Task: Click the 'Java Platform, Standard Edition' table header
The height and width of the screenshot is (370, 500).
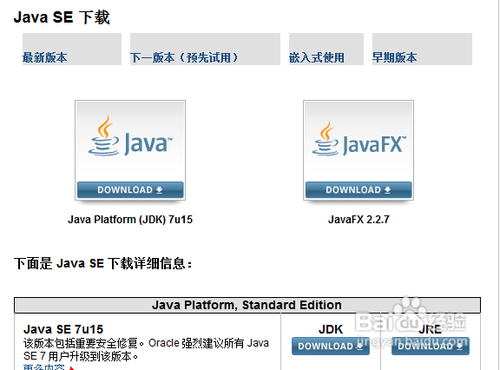Action: (x=247, y=305)
